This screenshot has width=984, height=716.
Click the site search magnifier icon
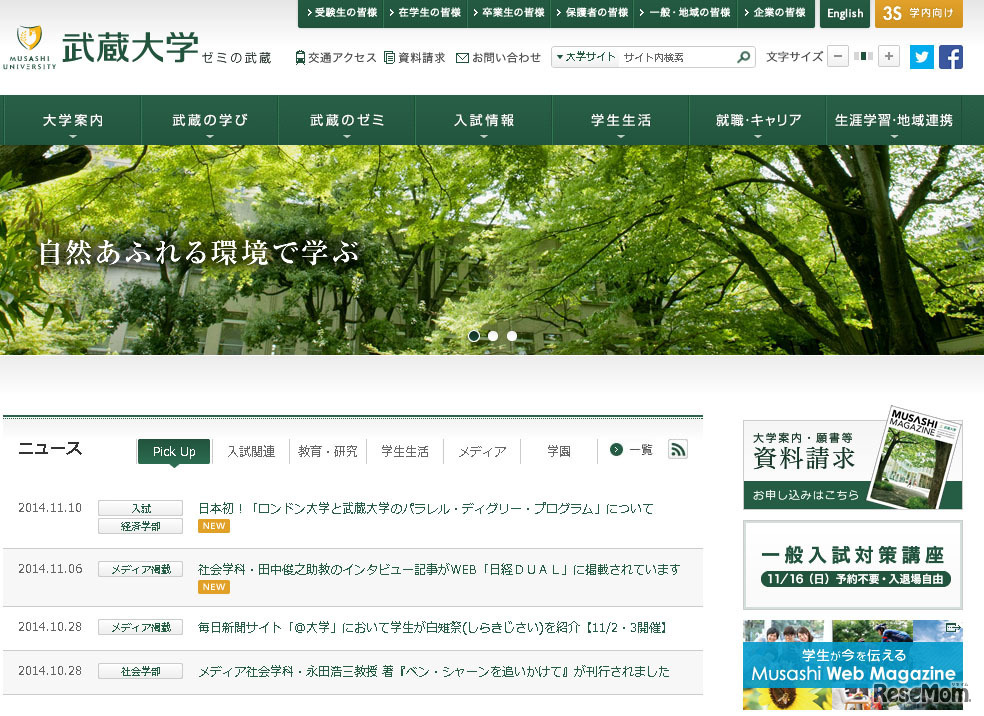(x=743, y=57)
